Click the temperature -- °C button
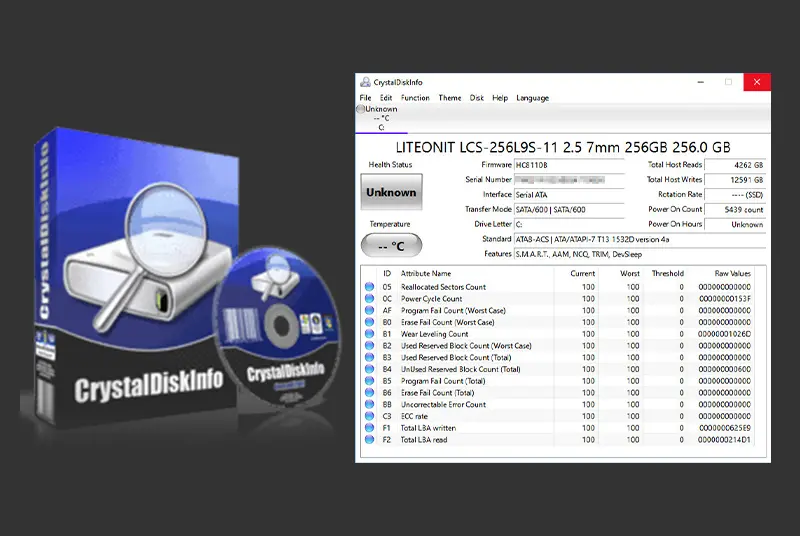 (391, 246)
